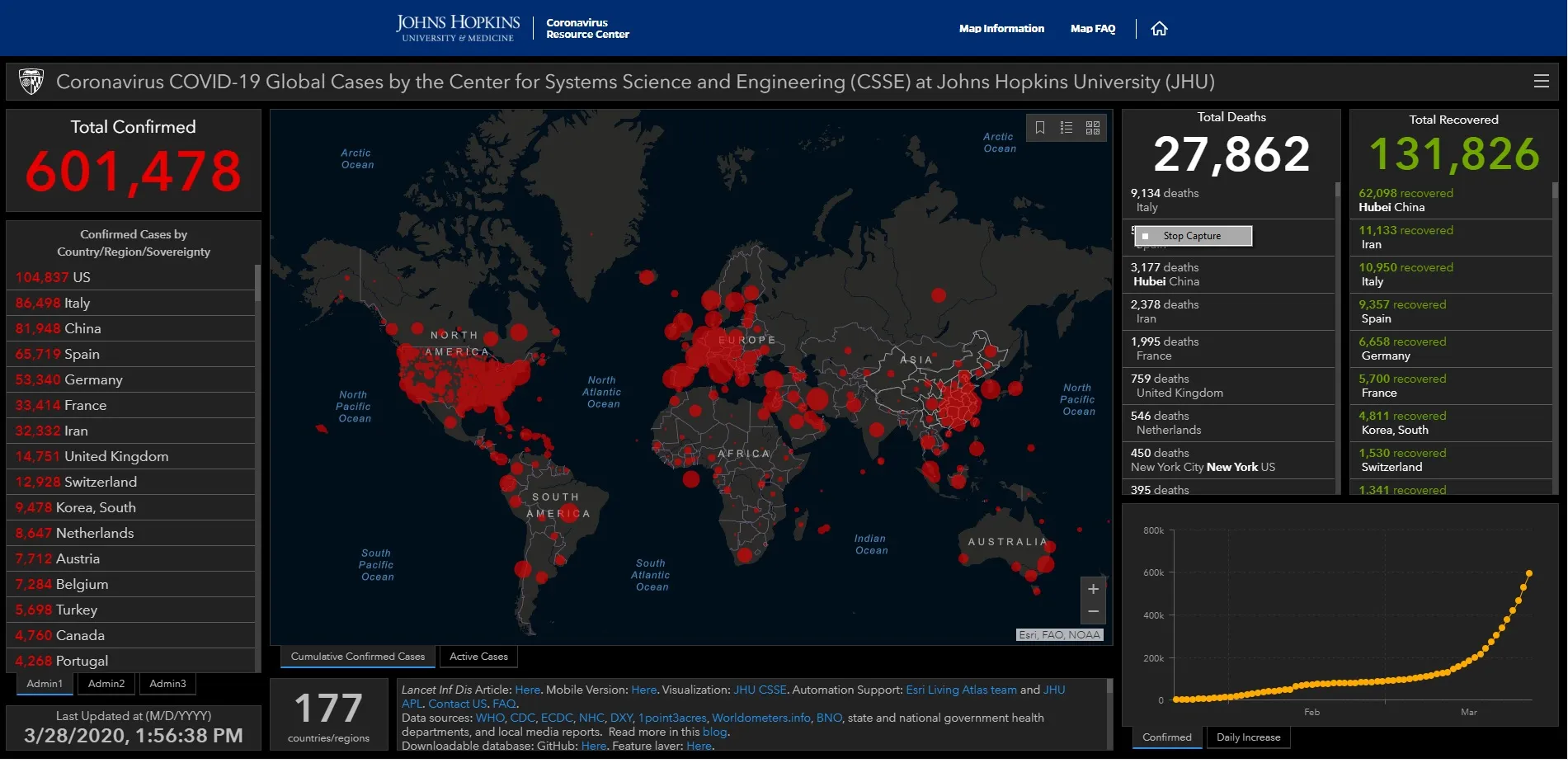The height and width of the screenshot is (763, 1568).
Task: Switch to Active Cases tab
Action: 478,657
